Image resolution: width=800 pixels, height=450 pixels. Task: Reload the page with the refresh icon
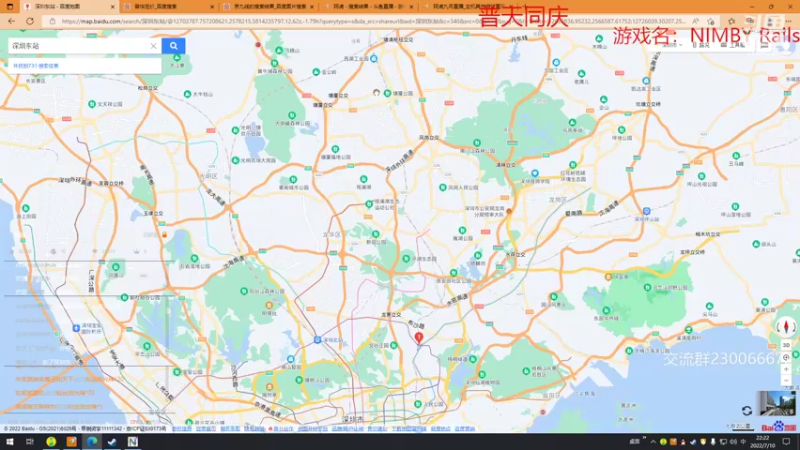pos(30,21)
